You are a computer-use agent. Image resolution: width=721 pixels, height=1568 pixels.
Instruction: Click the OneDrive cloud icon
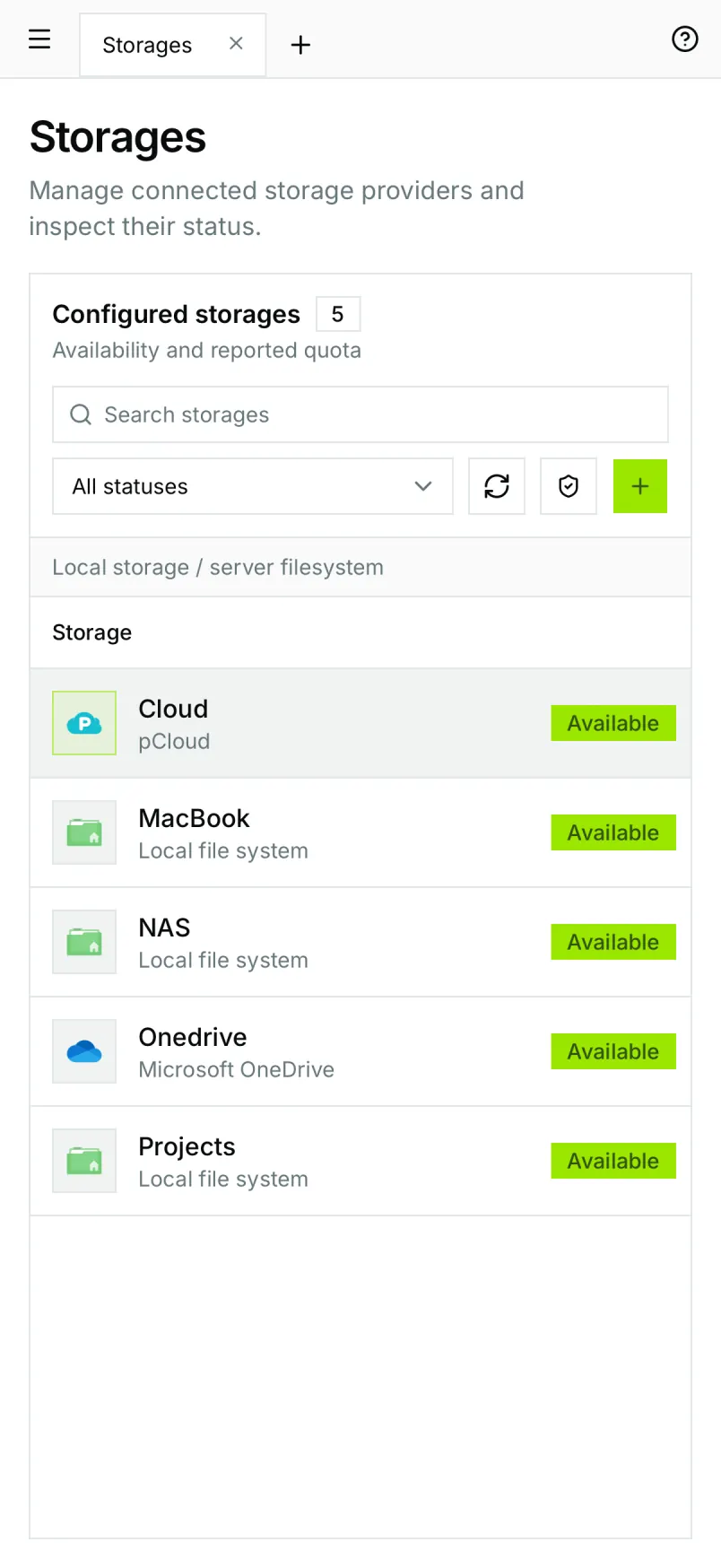84,1051
